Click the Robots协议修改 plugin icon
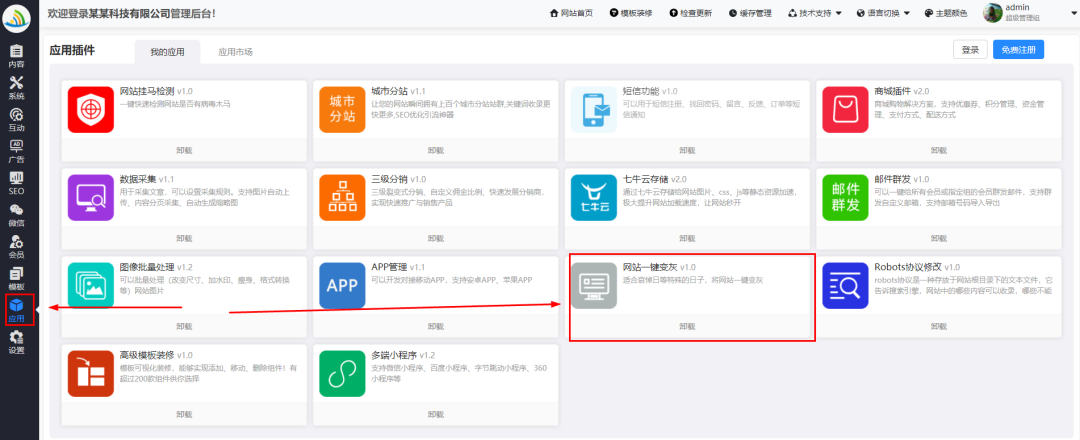The width and height of the screenshot is (1080, 440). [x=846, y=286]
